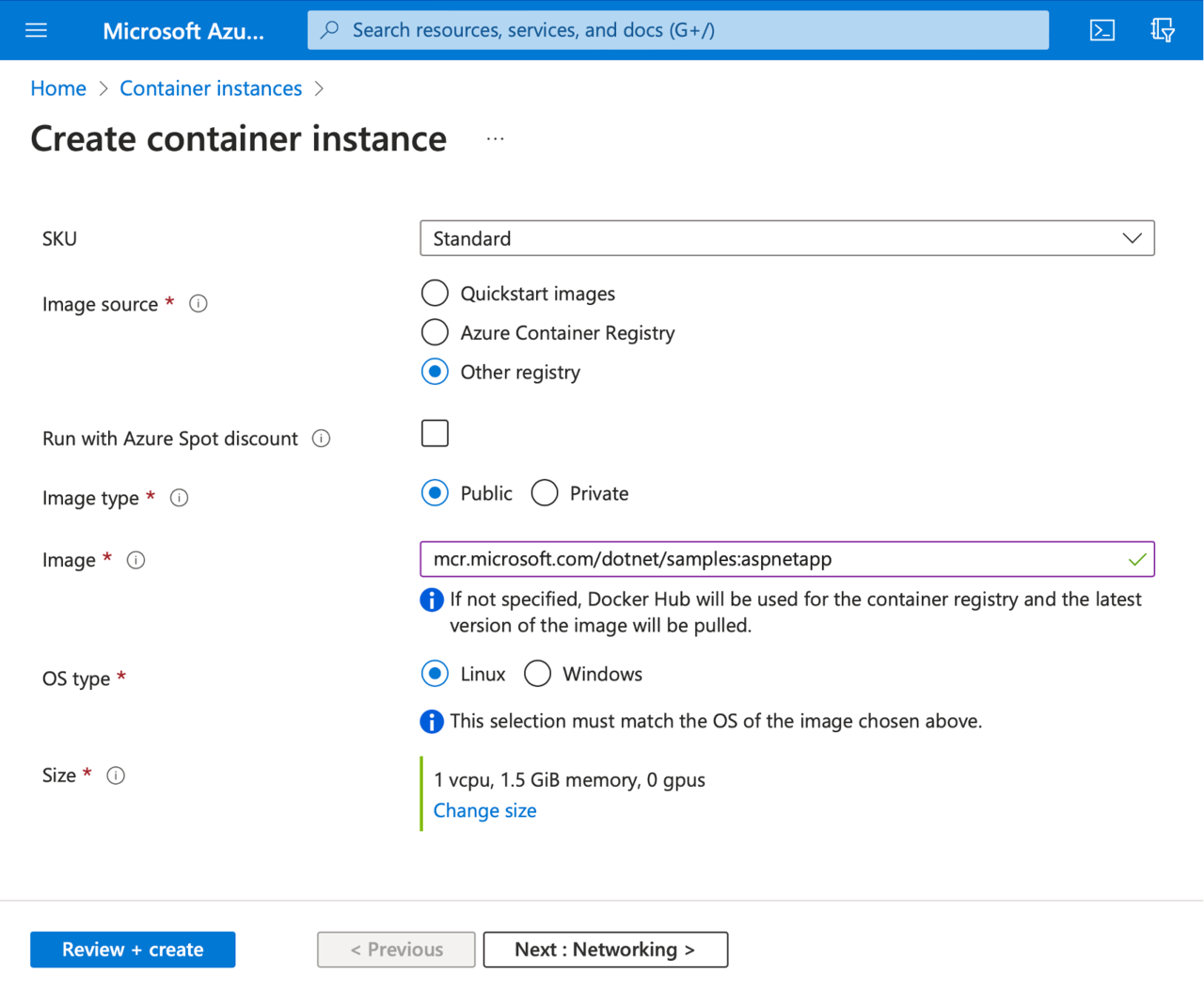1204x1006 pixels.
Task: Open the ellipsis menu beside the page title
Action: 495,137
